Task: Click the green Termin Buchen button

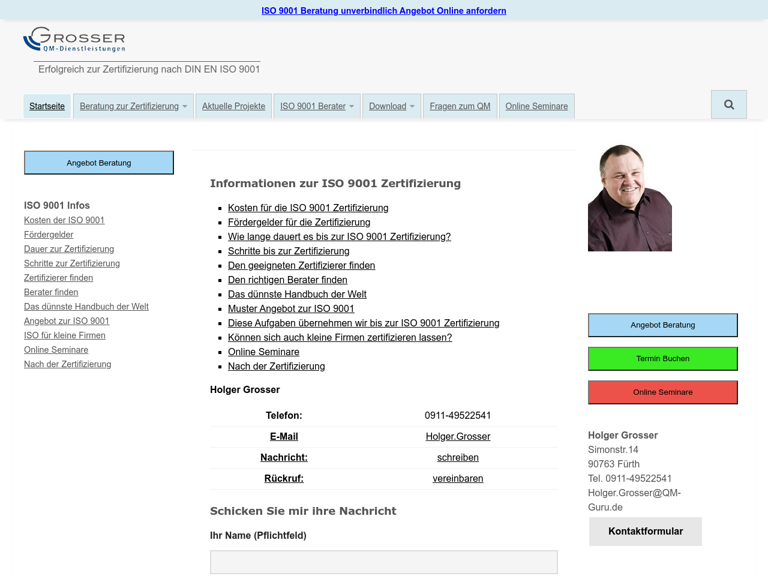Action: (662, 359)
